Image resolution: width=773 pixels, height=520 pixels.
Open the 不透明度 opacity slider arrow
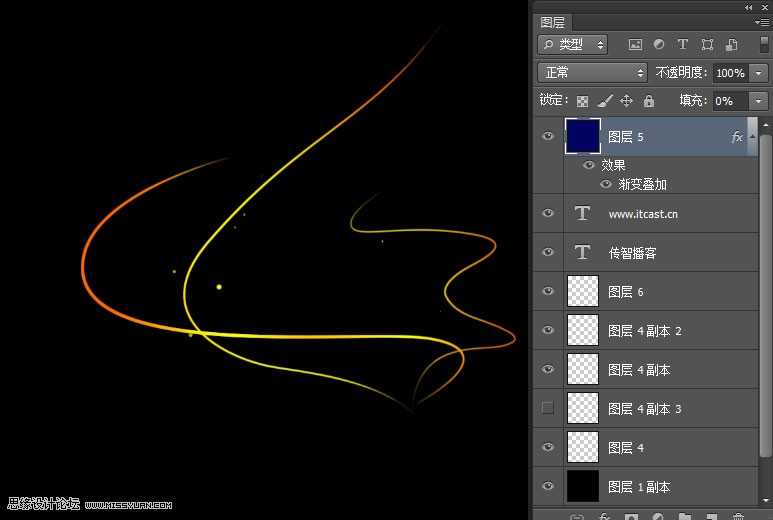[758, 73]
